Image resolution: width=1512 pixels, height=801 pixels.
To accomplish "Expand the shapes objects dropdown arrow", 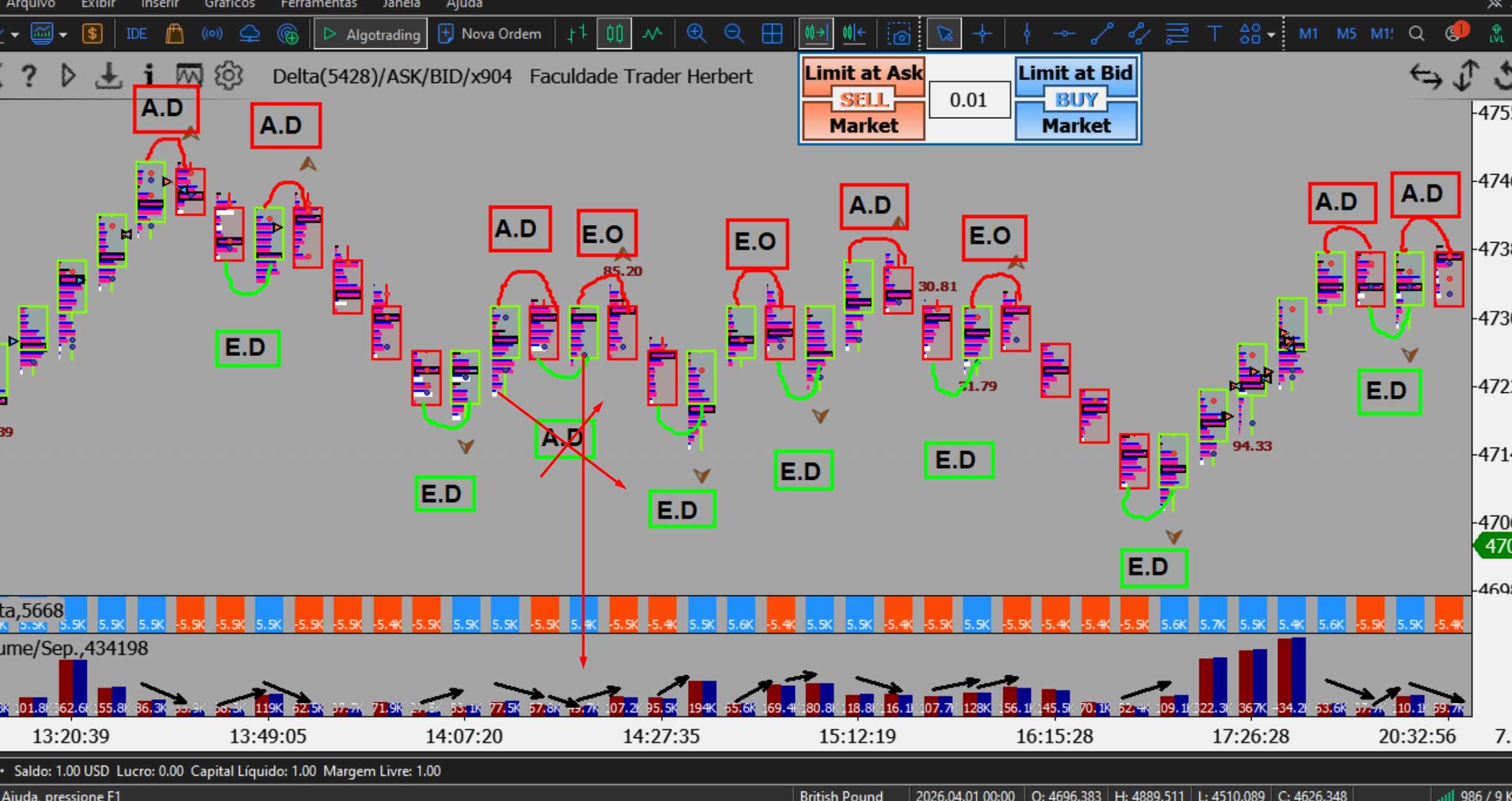I will (x=1271, y=35).
